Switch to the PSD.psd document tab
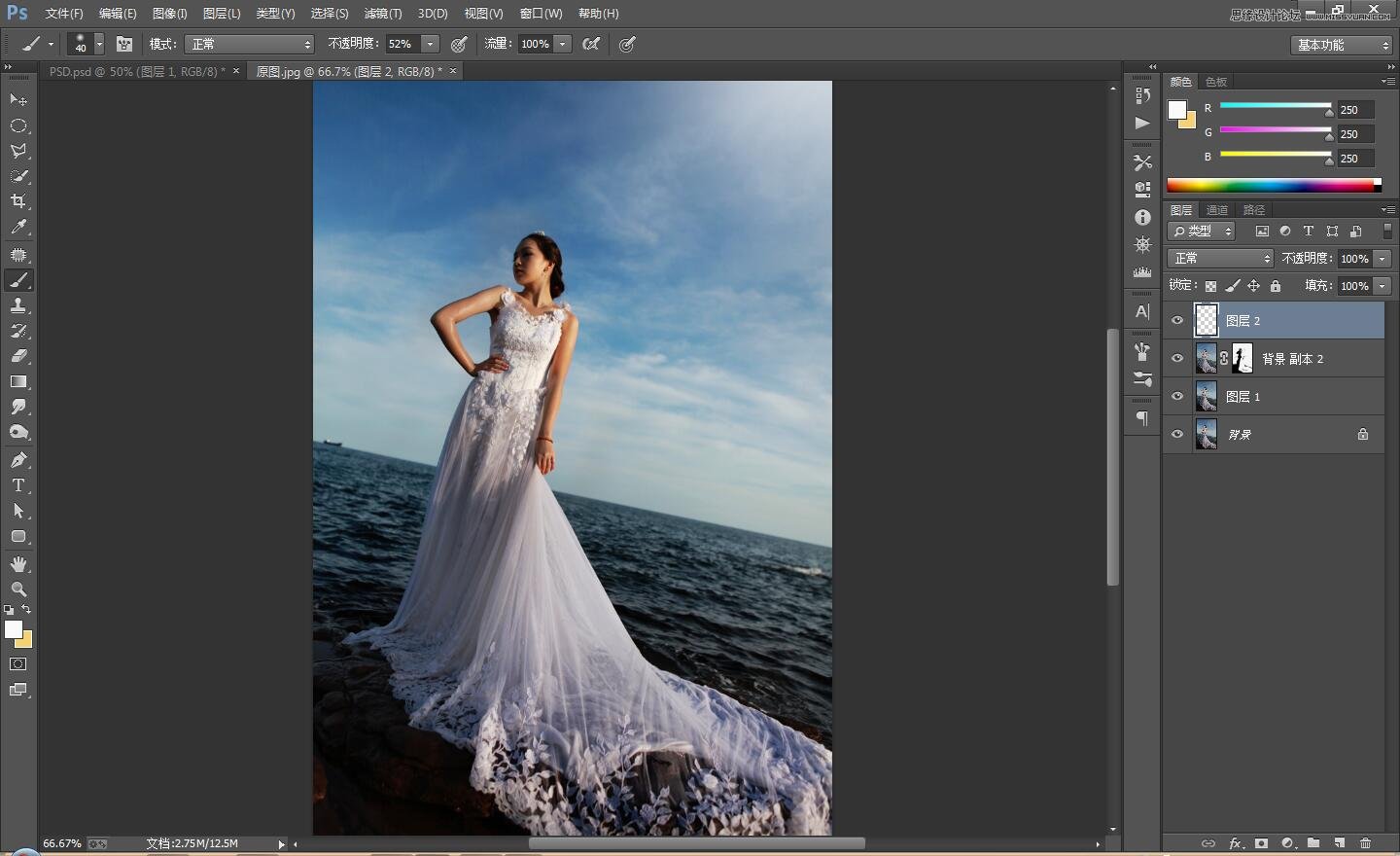 [x=136, y=71]
